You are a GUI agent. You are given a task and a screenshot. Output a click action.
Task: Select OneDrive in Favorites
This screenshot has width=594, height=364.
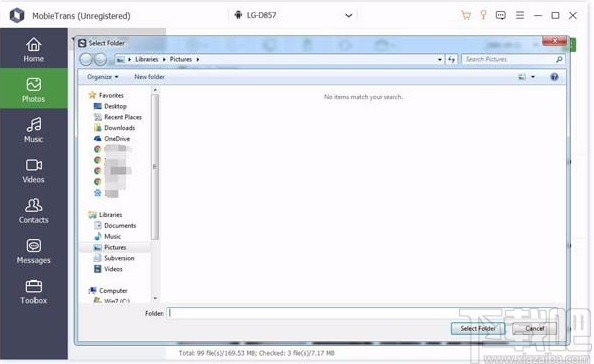[x=117, y=139]
